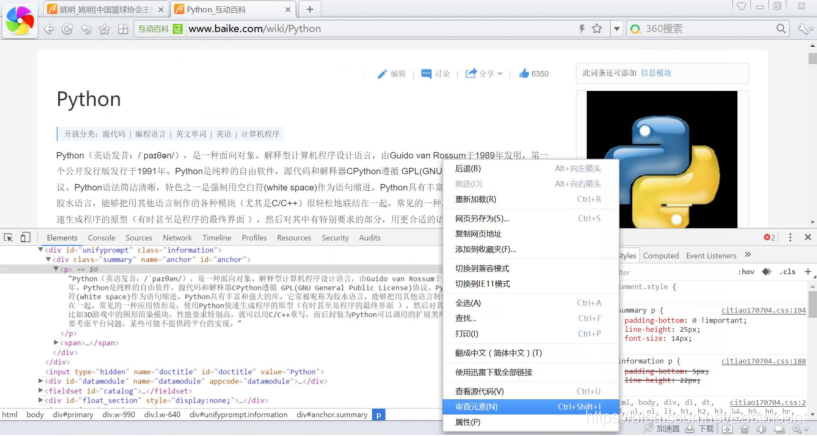Open the Security tab
The height and width of the screenshot is (436, 817).
[335, 238]
